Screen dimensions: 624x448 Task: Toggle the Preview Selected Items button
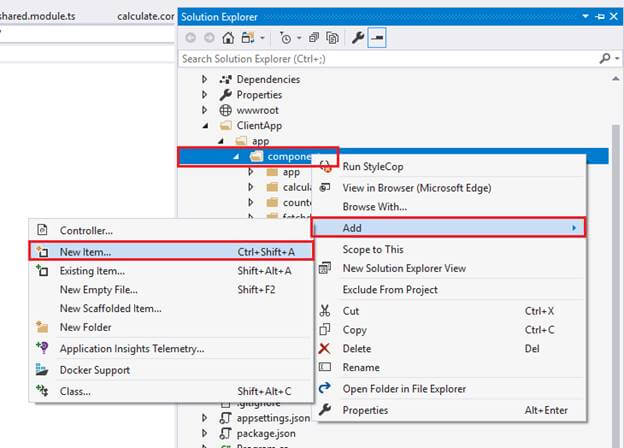pyautogui.click(x=377, y=38)
